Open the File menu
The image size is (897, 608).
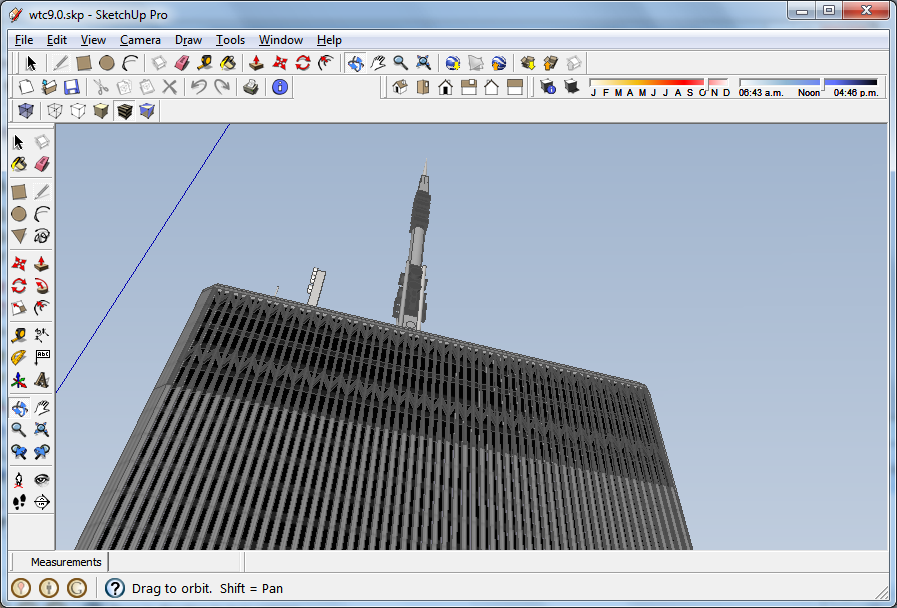24,40
